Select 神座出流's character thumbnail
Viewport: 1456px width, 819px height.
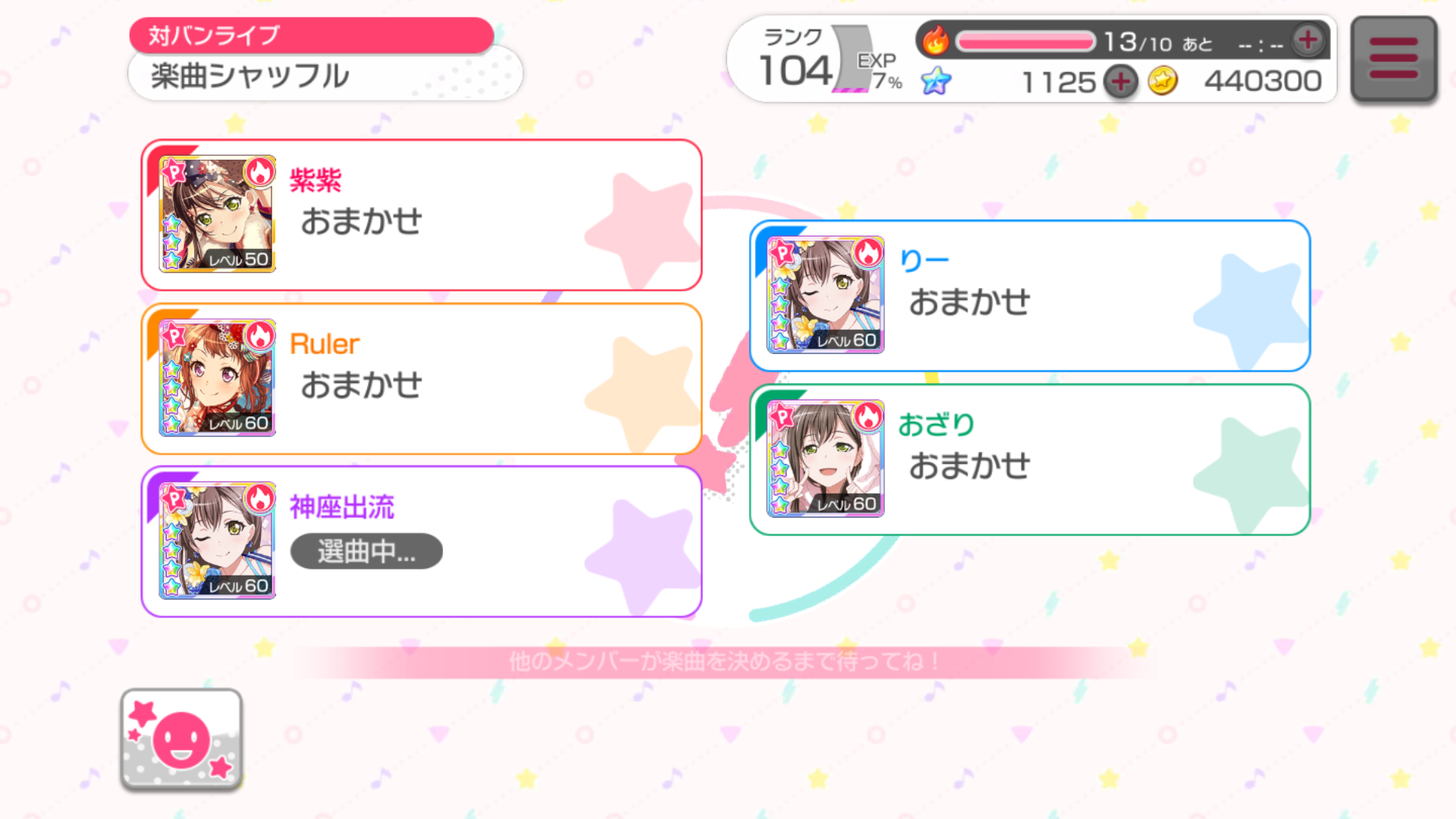[x=217, y=541]
